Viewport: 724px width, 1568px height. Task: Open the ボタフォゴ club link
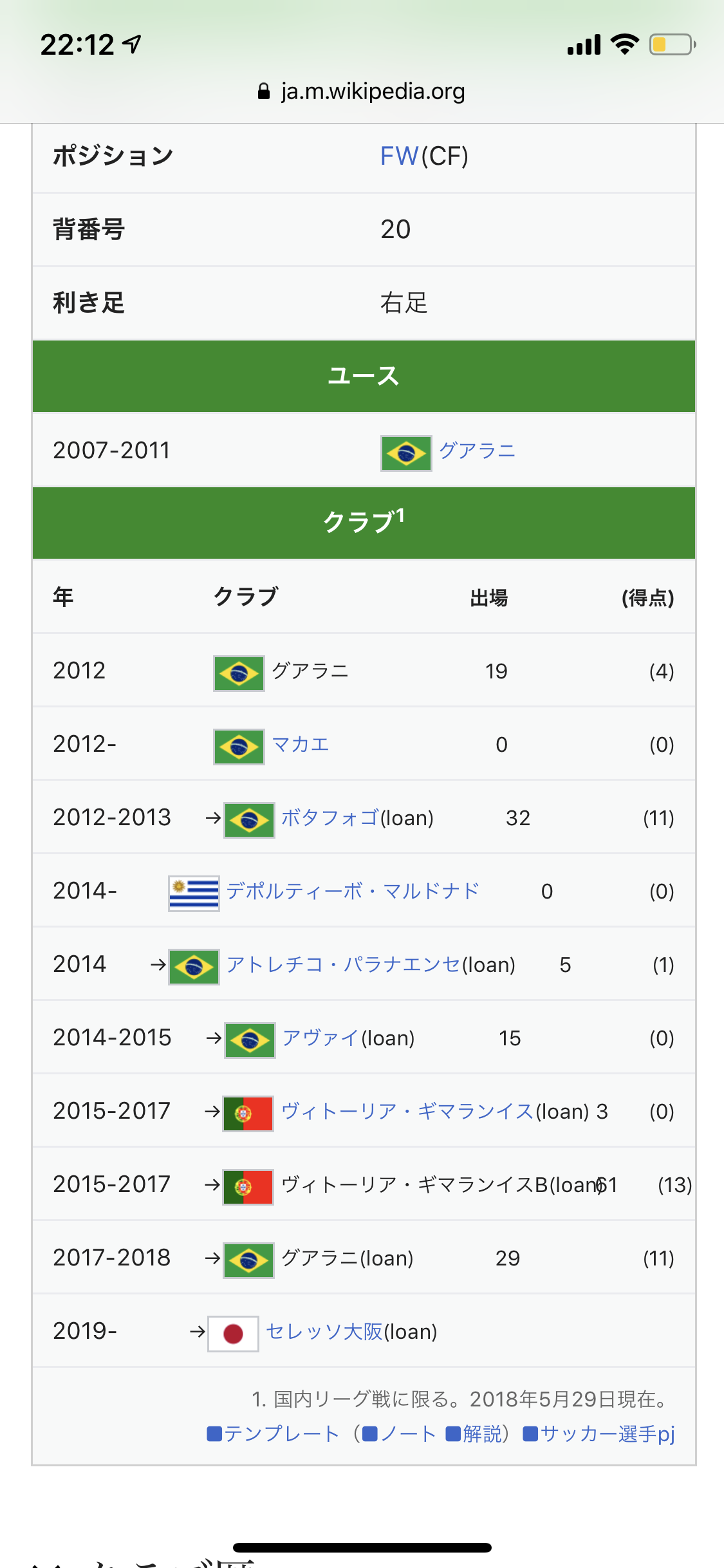click(x=330, y=818)
